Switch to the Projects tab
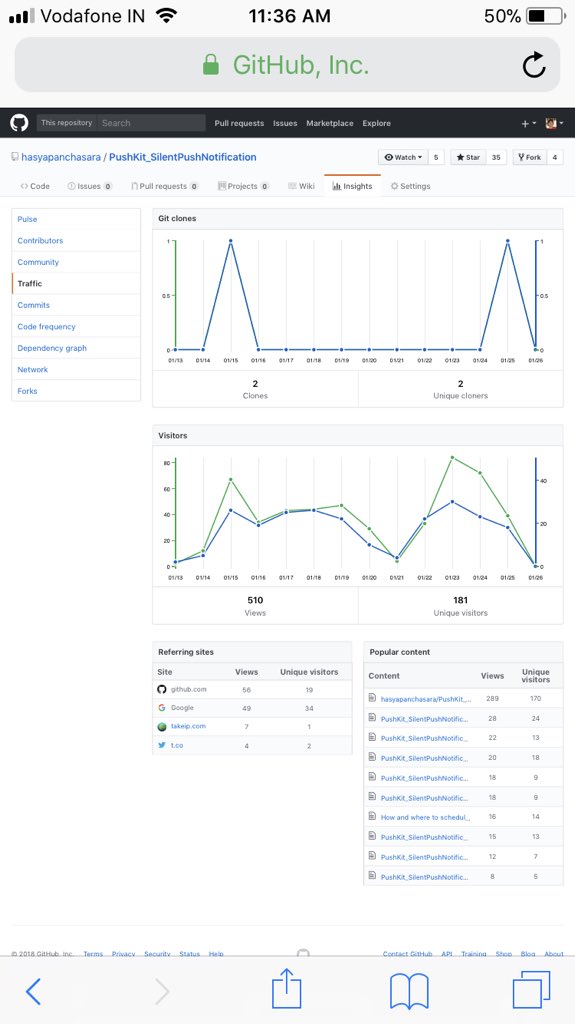 (x=243, y=186)
